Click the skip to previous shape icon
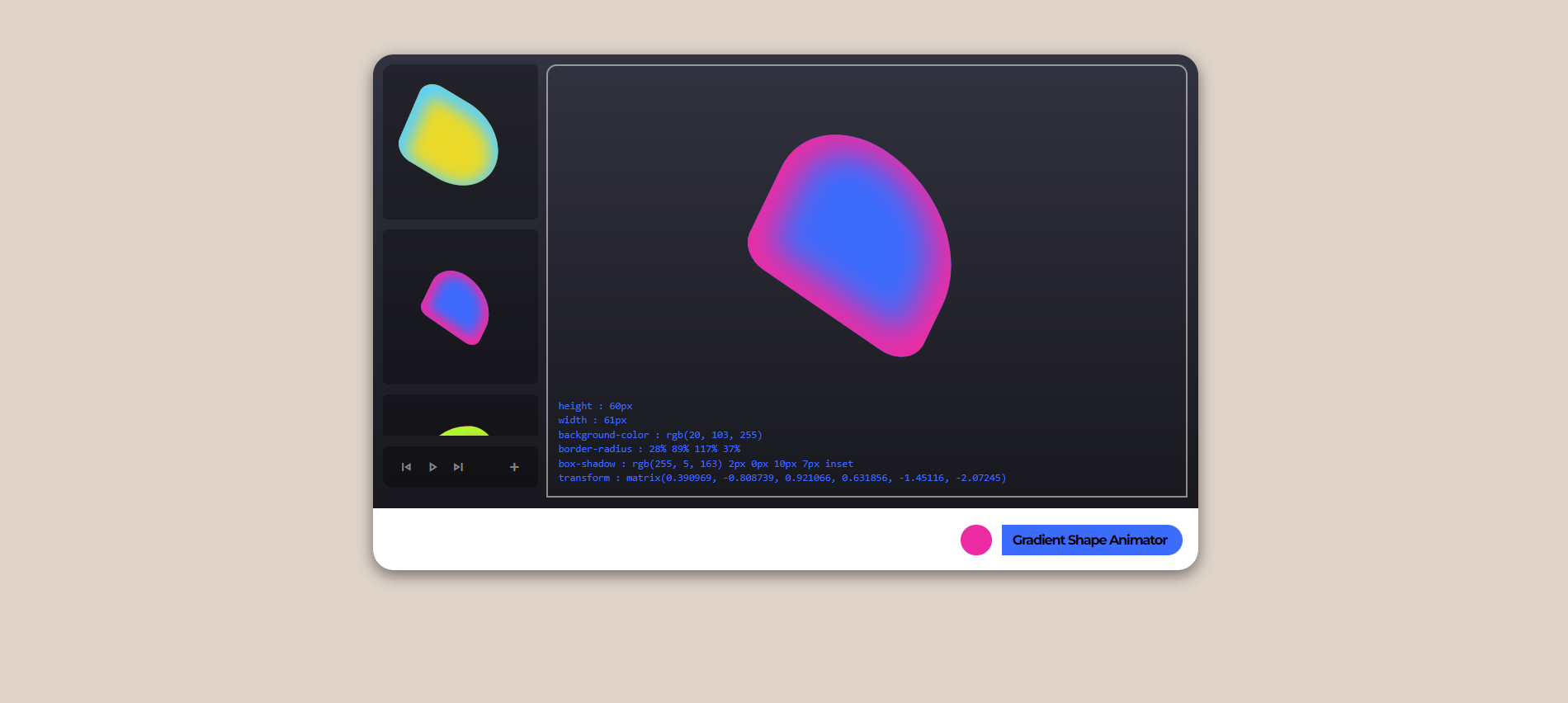Viewport: 1568px width, 703px height. pyautogui.click(x=406, y=467)
